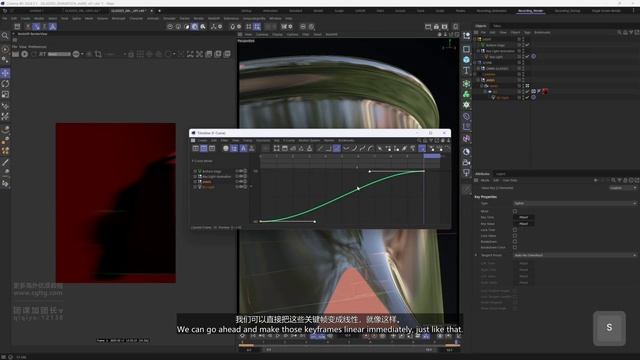Viewport: 640px width, 360px height.
Task: Expand the Key Light Animation track
Action: (x=195, y=176)
